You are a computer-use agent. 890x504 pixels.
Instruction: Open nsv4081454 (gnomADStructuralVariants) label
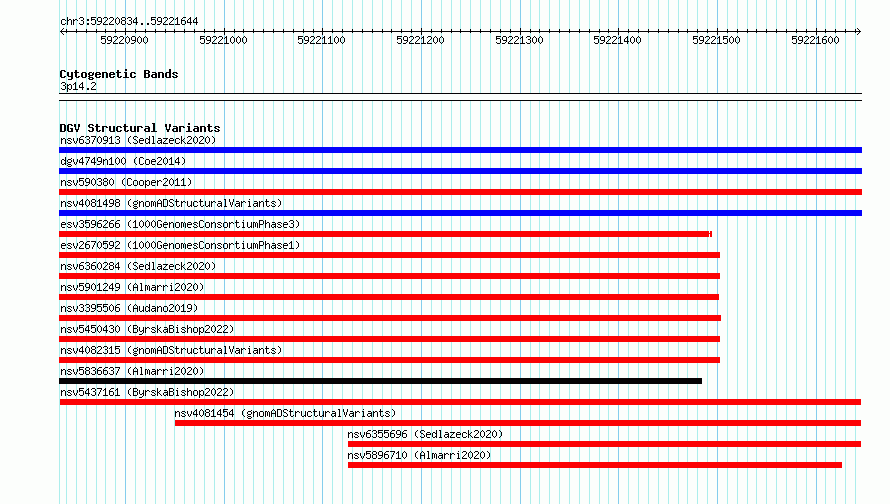coord(285,413)
